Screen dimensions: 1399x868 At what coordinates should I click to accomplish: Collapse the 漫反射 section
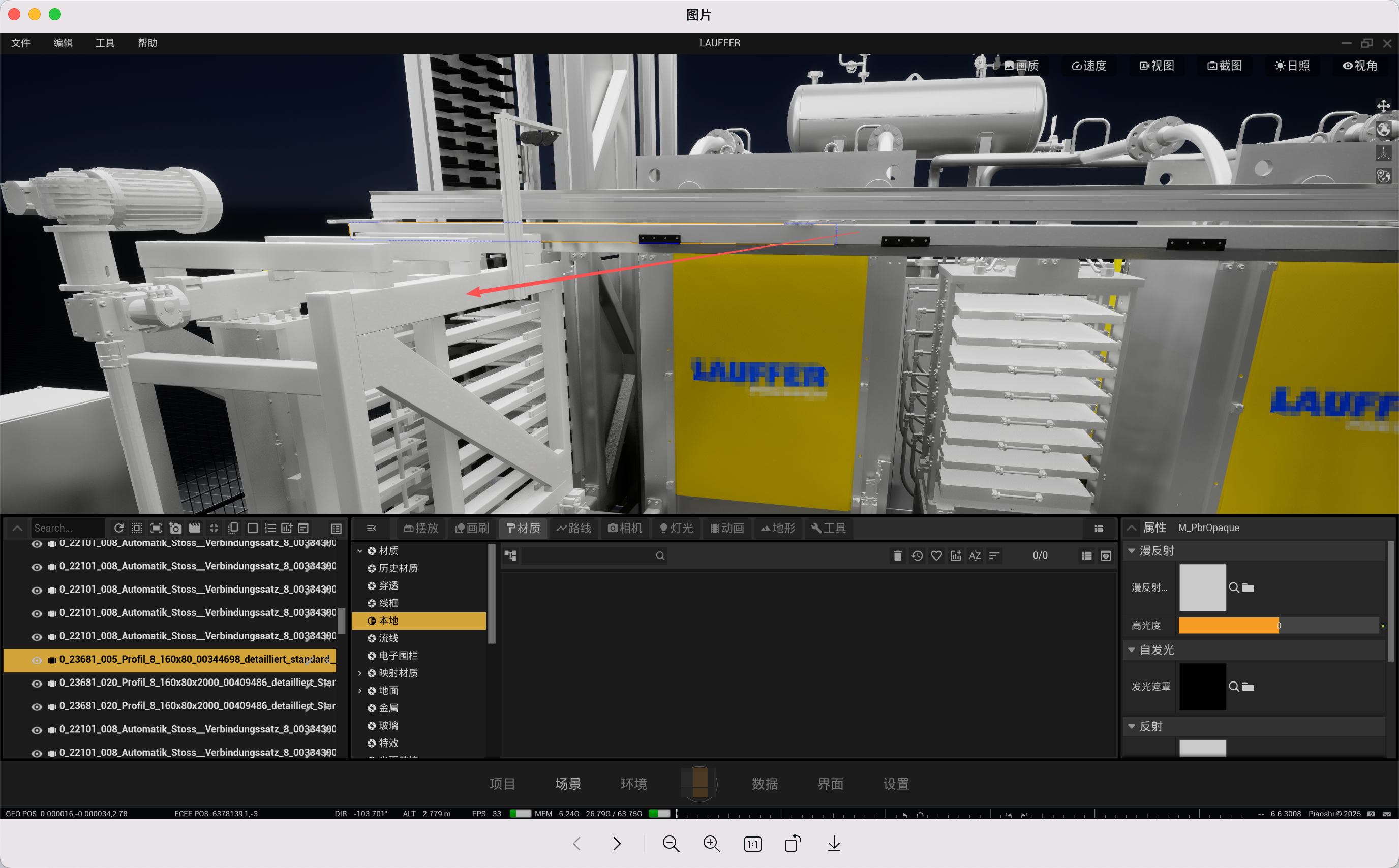[1132, 551]
